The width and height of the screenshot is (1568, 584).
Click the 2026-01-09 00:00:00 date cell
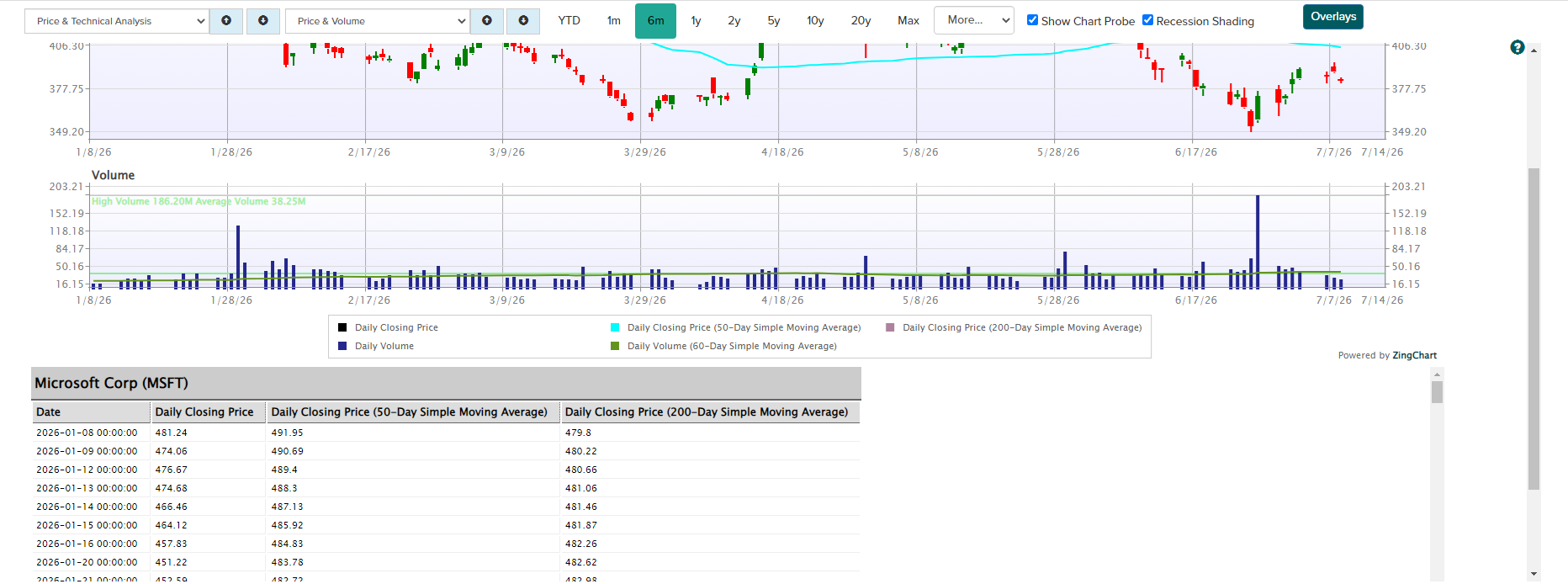(87, 451)
